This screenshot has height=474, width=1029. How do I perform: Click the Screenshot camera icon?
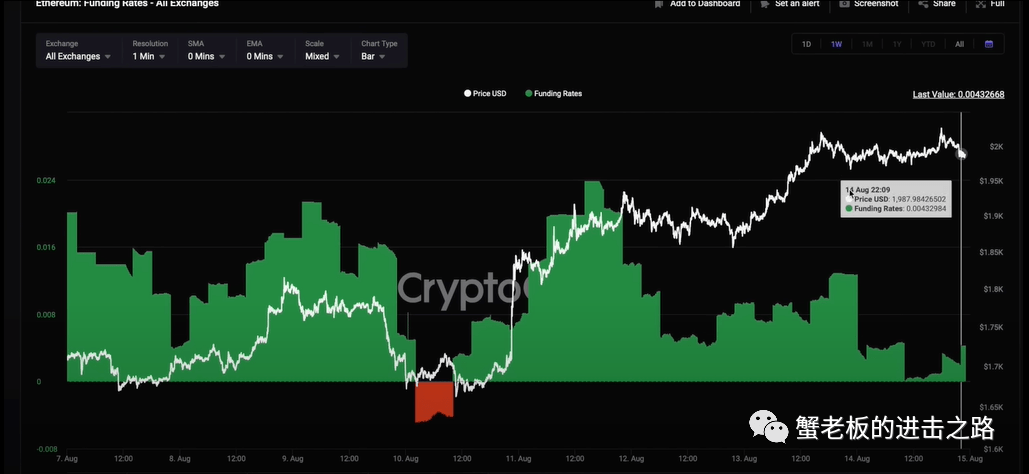point(845,4)
